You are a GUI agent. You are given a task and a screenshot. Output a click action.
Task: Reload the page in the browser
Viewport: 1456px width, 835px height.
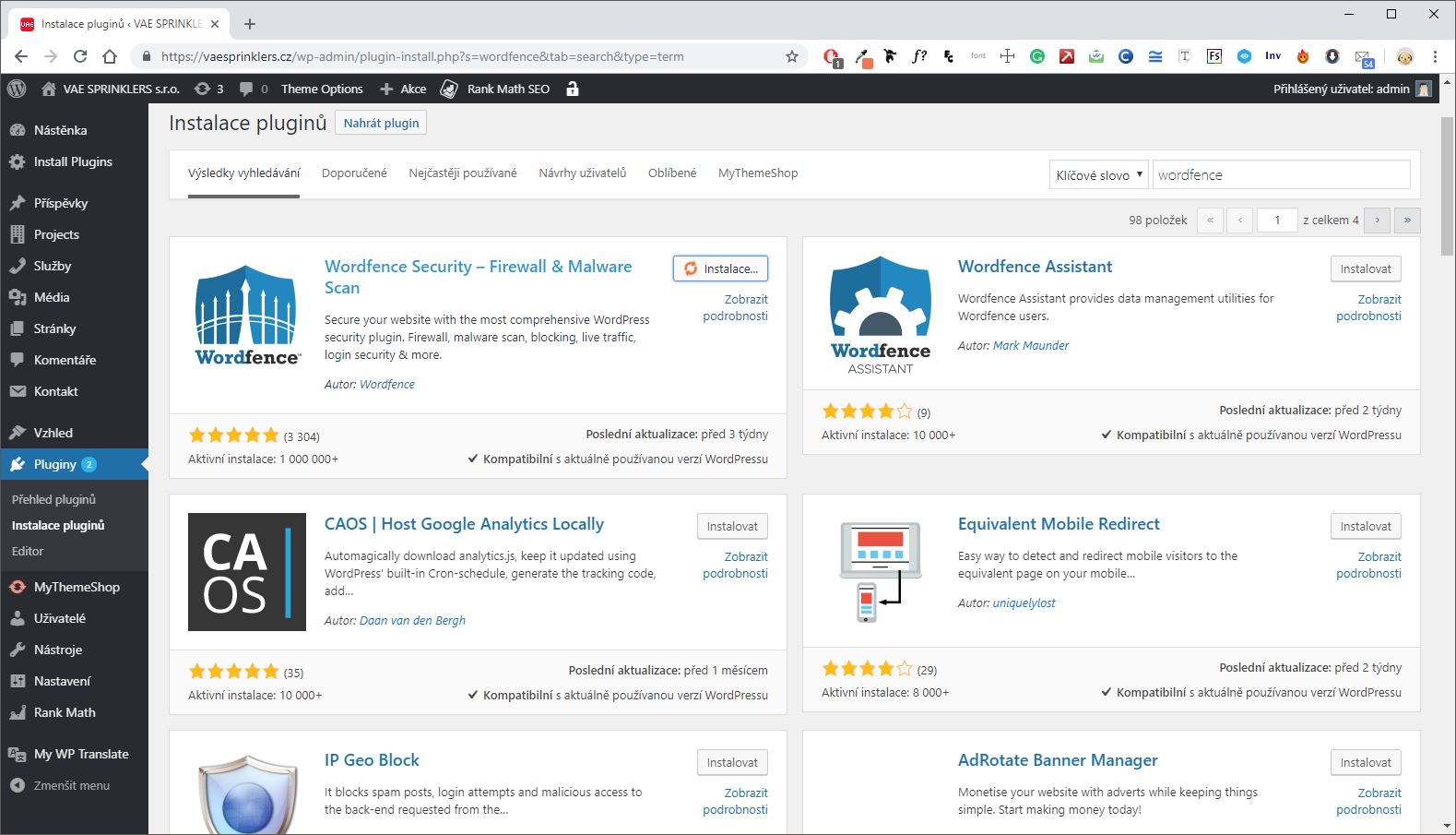click(x=80, y=56)
